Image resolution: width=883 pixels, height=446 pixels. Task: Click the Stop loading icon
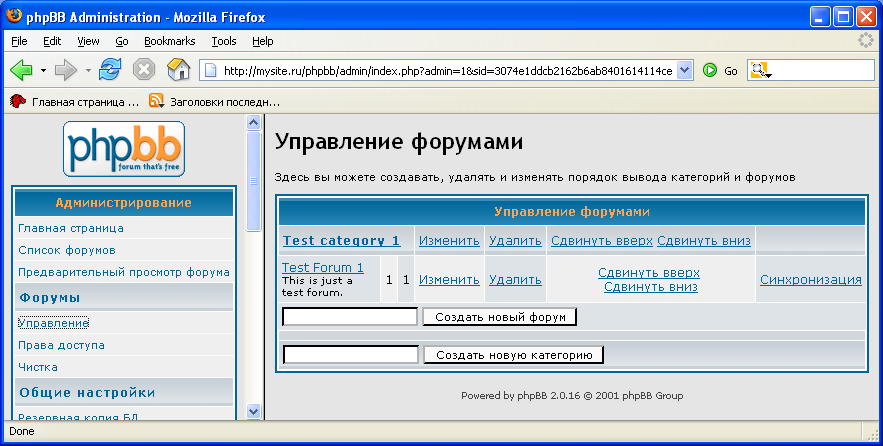(x=144, y=70)
